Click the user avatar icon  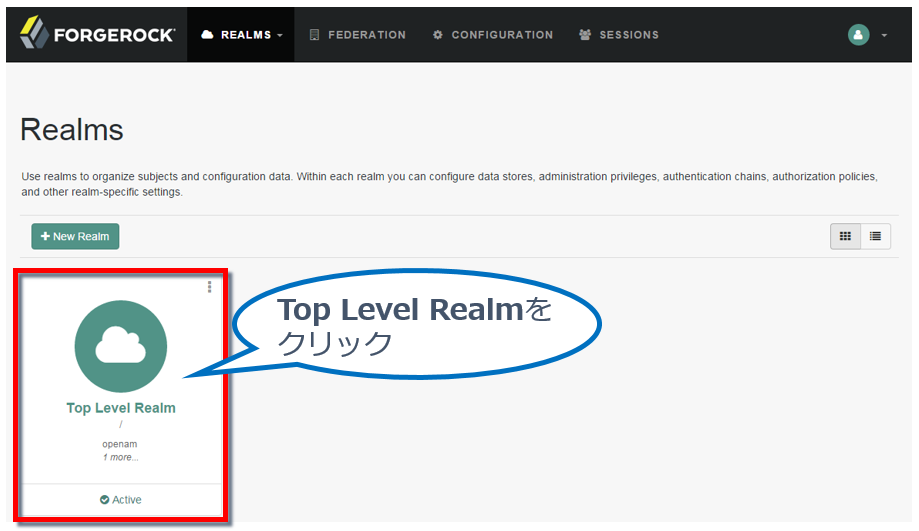[858, 35]
